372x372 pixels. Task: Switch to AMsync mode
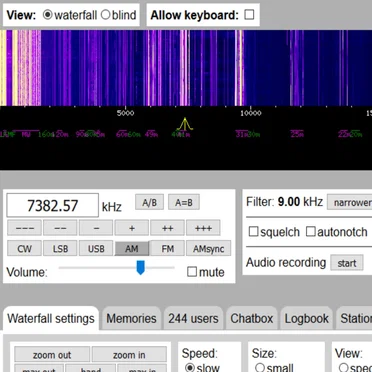click(x=208, y=248)
